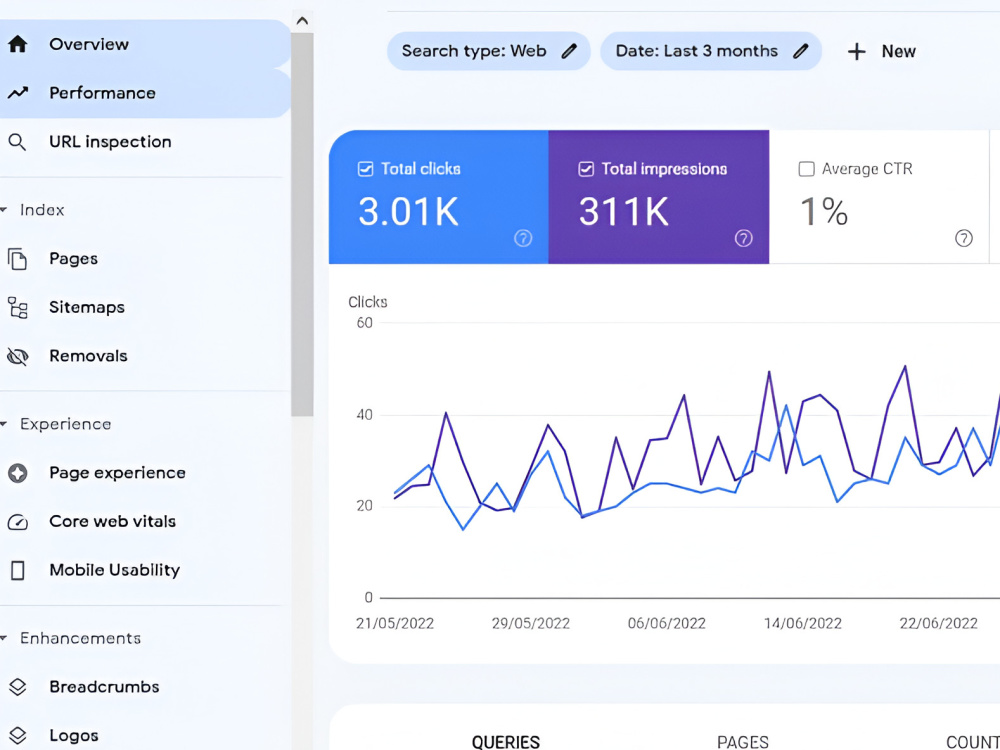Open help icon on Average CTR card
Image resolution: width=1000 pixels, height=750 pixels.
click(x=964, y=239)
